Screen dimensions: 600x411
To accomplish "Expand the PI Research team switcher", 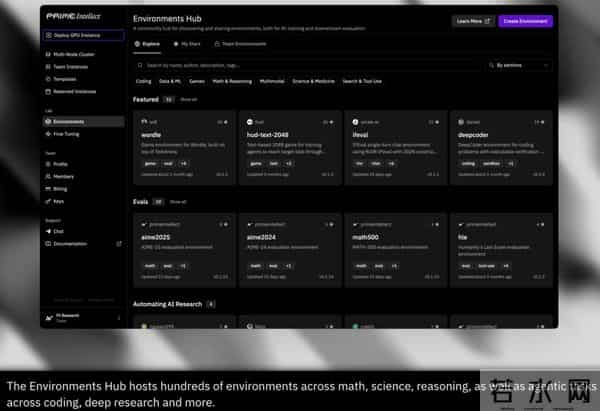I will click(119, 319).
